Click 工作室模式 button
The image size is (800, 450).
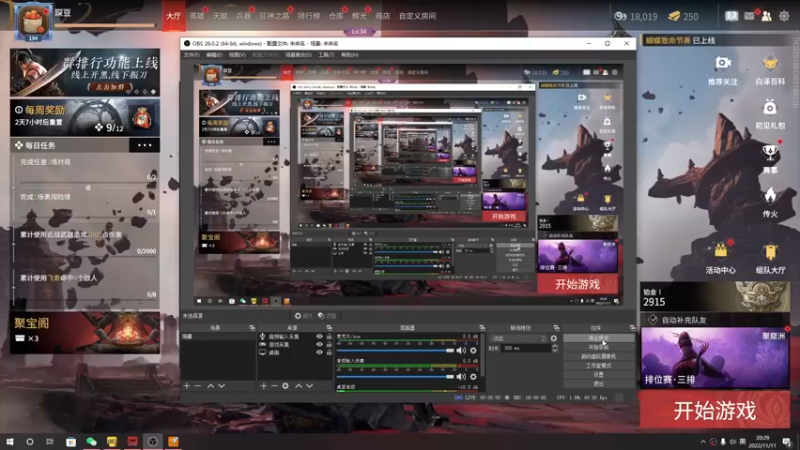click(598, 366)
